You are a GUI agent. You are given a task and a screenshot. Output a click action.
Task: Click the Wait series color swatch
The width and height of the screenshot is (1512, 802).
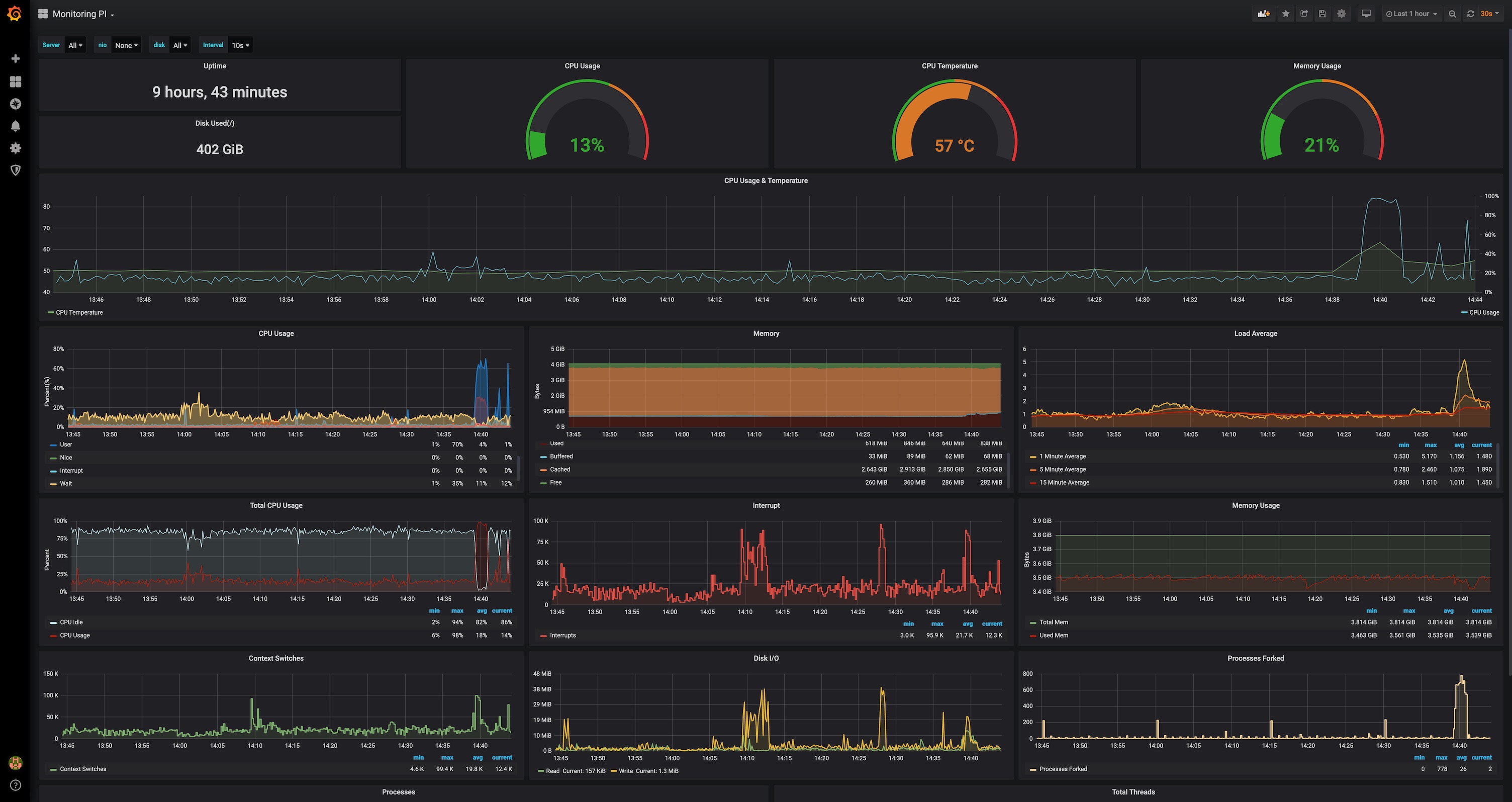click(x=53, y=484)
